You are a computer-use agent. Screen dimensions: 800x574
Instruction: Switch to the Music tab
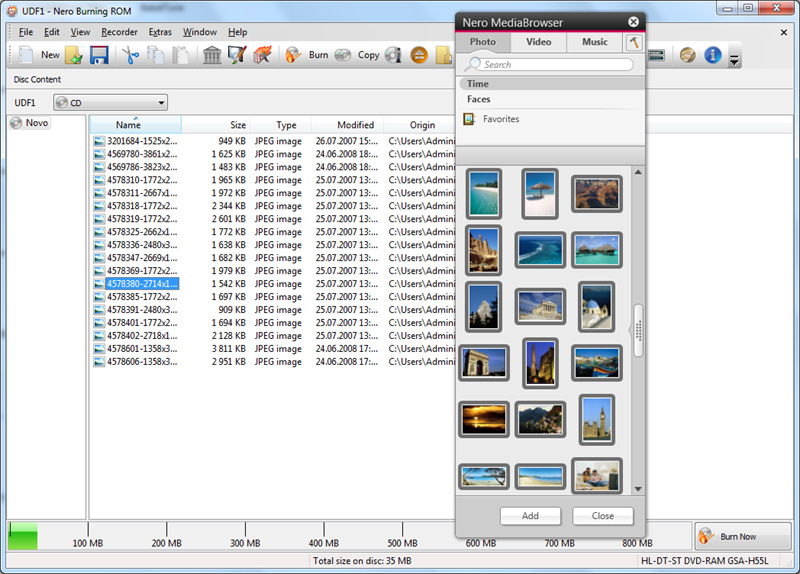[594, 42]
